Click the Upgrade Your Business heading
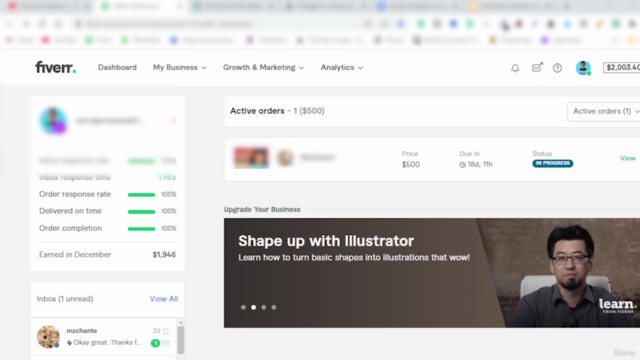 pyautogui.click(x=262, y=209)
